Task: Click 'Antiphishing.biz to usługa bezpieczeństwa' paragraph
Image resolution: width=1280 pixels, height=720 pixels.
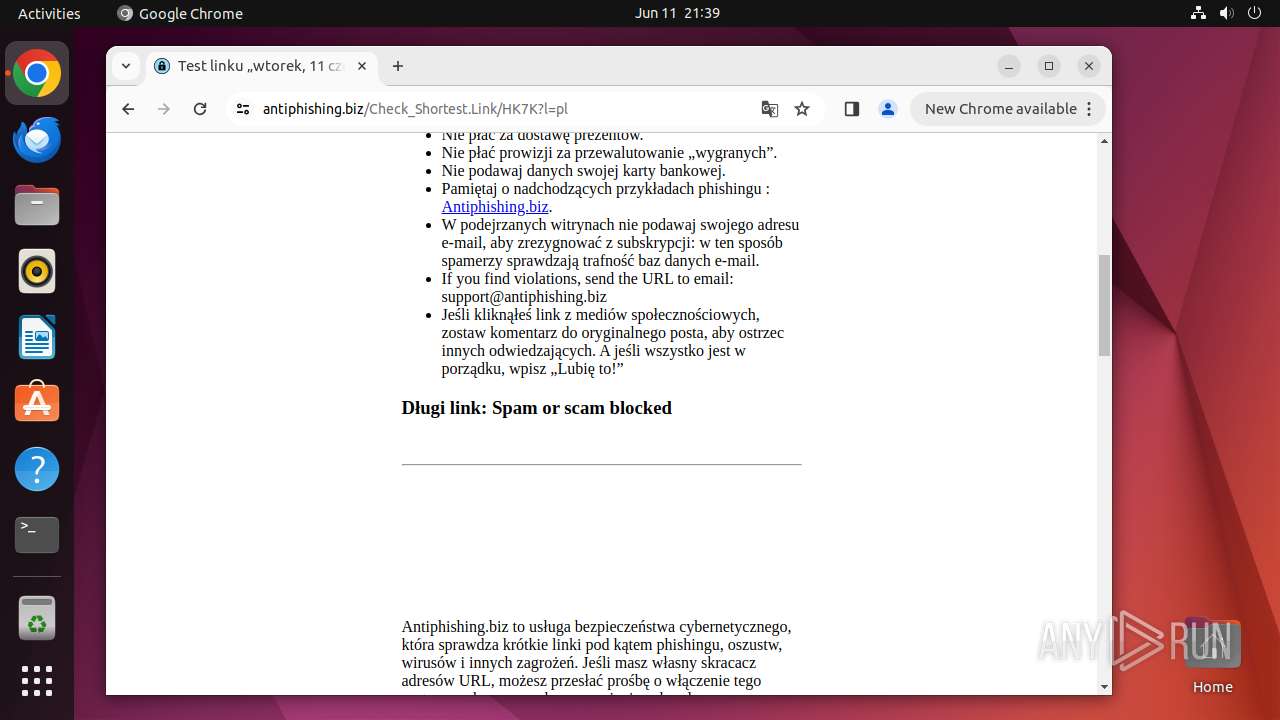Action: coord(597,654)
